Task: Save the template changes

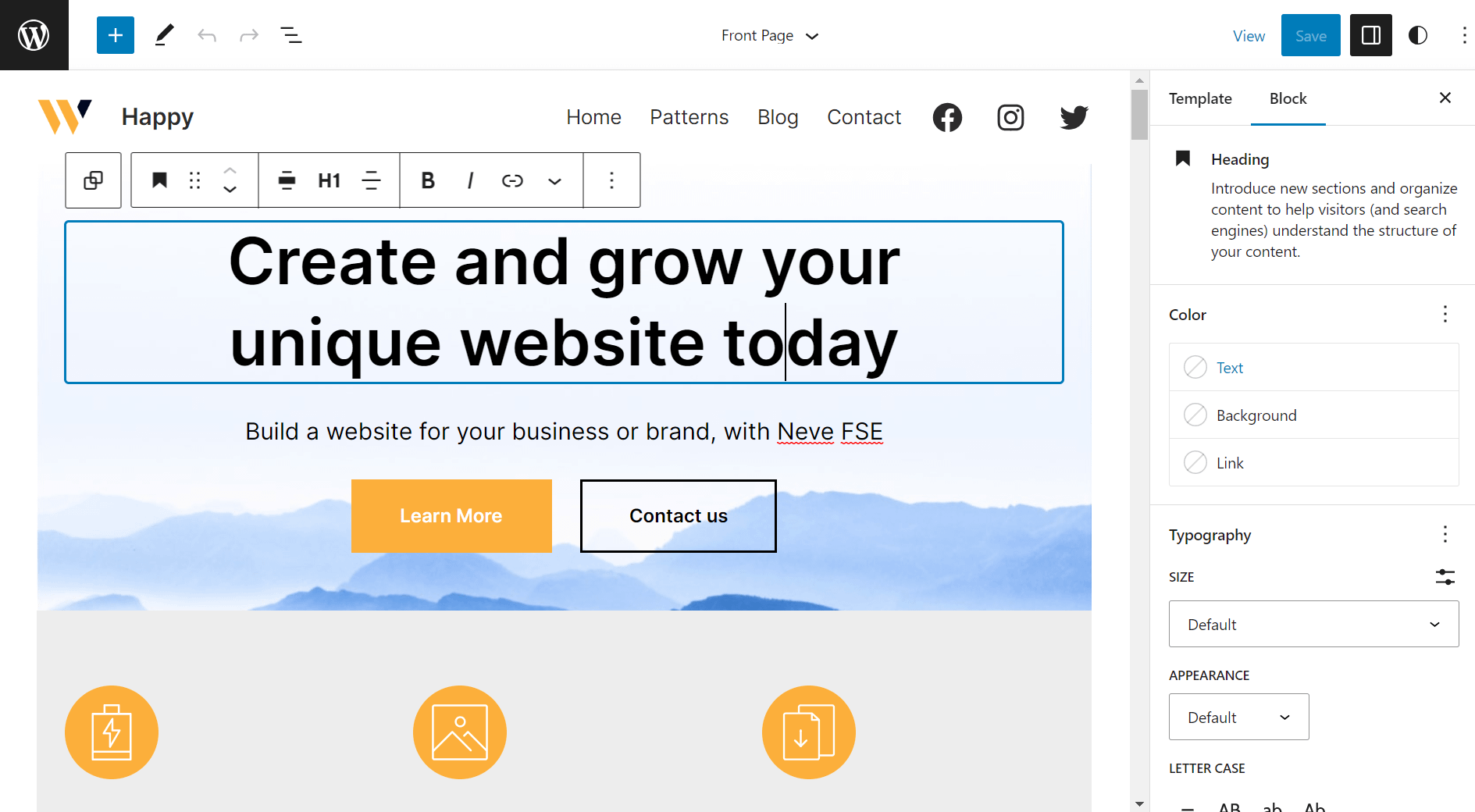Action: click(x=1310, y=35)
